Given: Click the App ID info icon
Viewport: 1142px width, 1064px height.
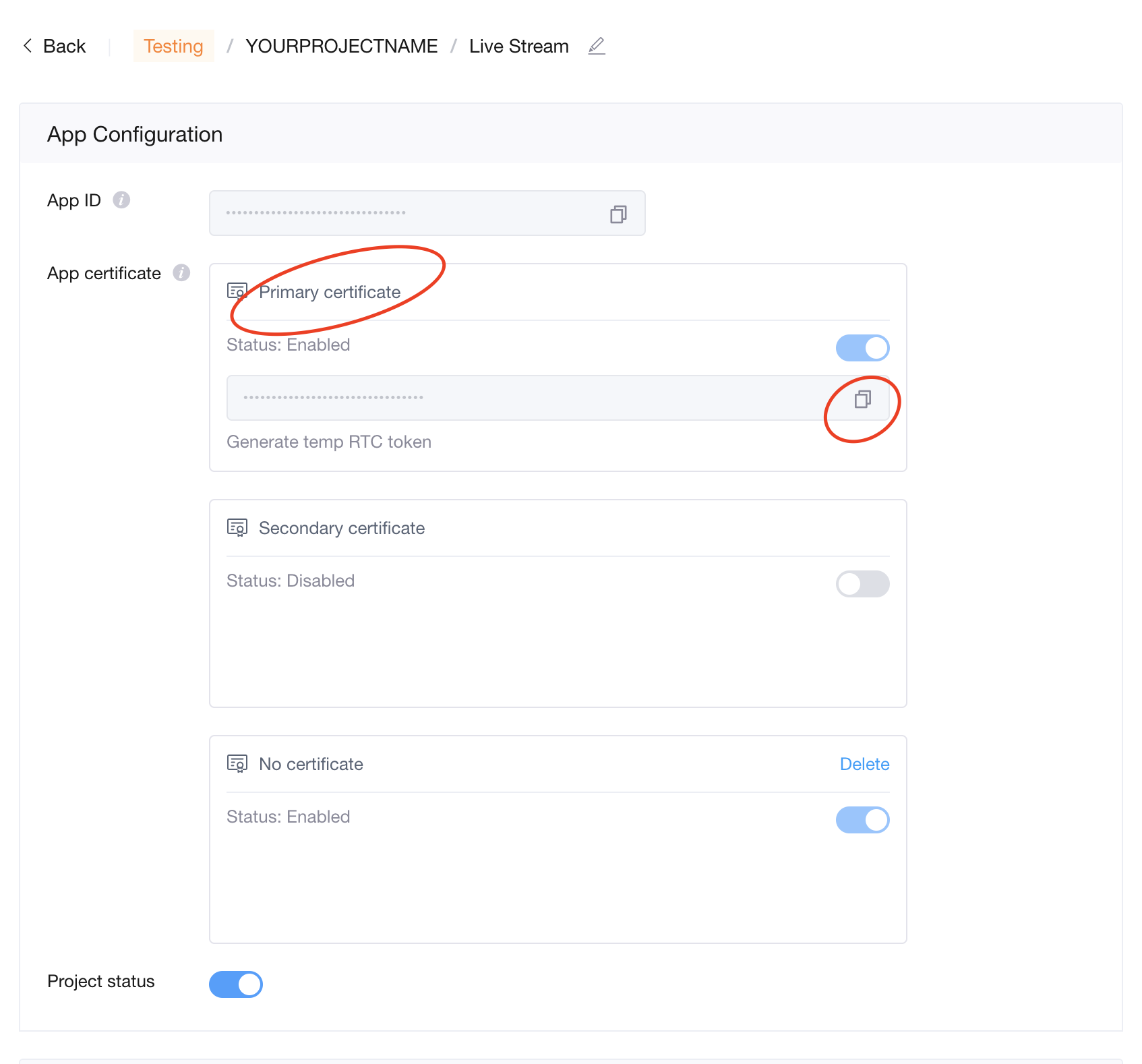Looking at the screenshot, I should click(x=121, y=200).
